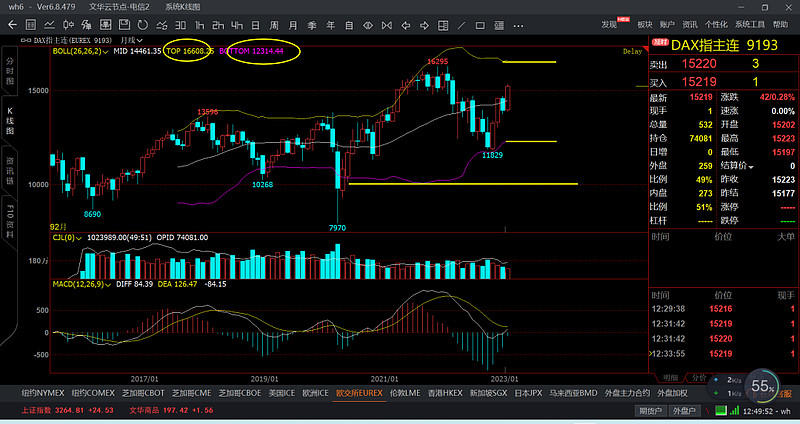
Task: Select the 新加坡SGX exchange tab
Action: 488,393
